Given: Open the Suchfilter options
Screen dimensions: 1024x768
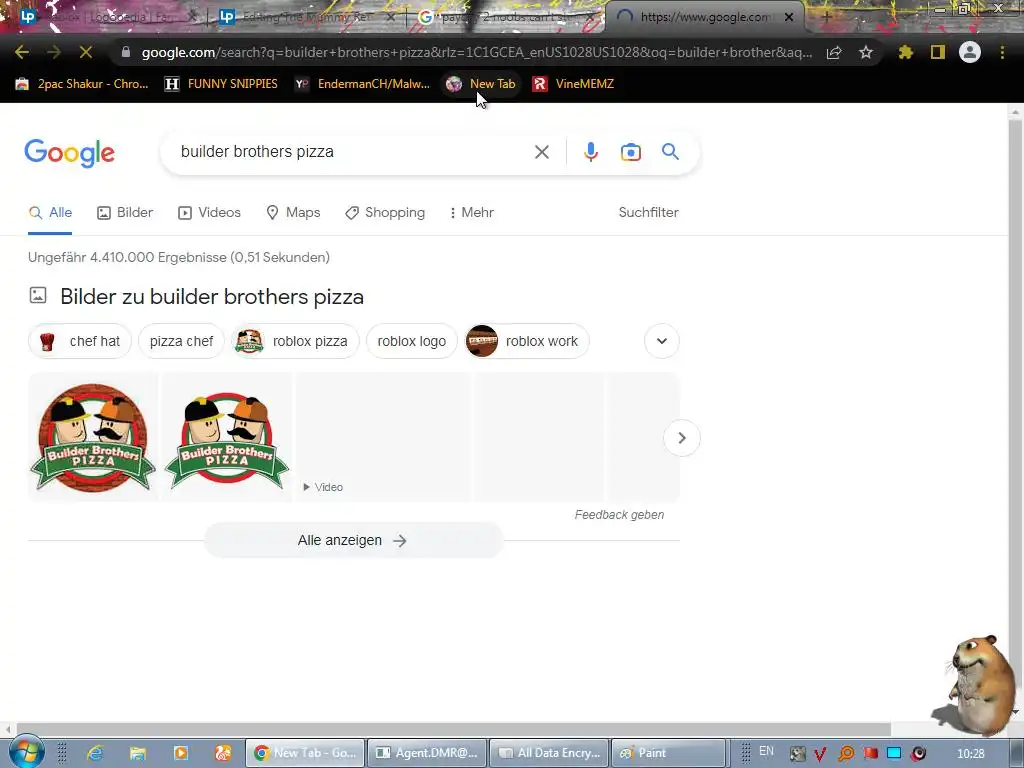Looking at the screenshot, I should (x=648, y=213).
